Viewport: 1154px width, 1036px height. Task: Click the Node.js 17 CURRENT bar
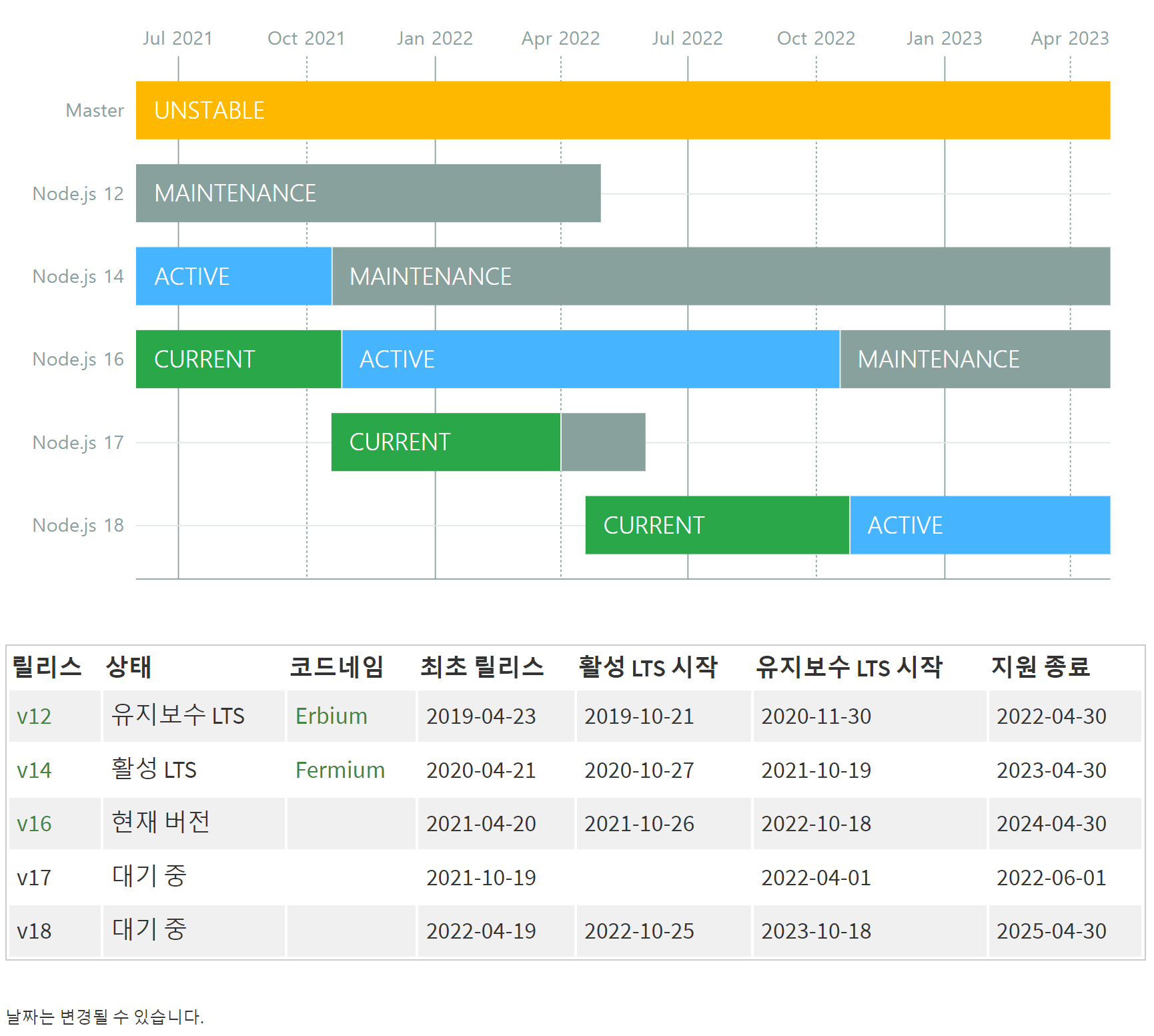click(x=446, y=442)
